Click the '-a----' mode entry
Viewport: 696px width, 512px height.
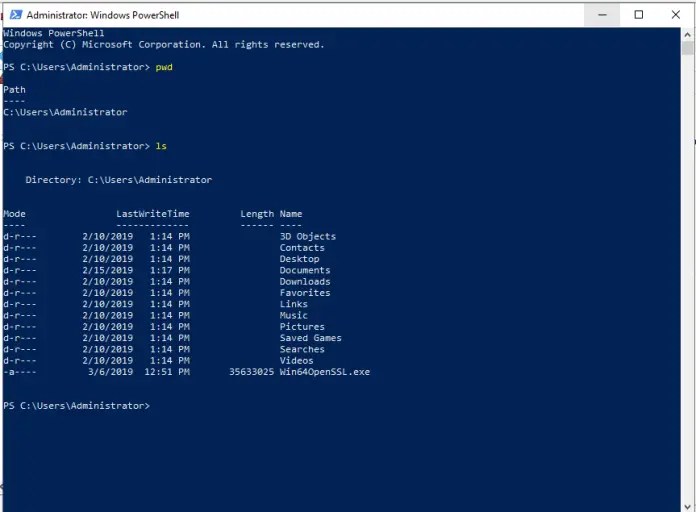coord(20,372)
